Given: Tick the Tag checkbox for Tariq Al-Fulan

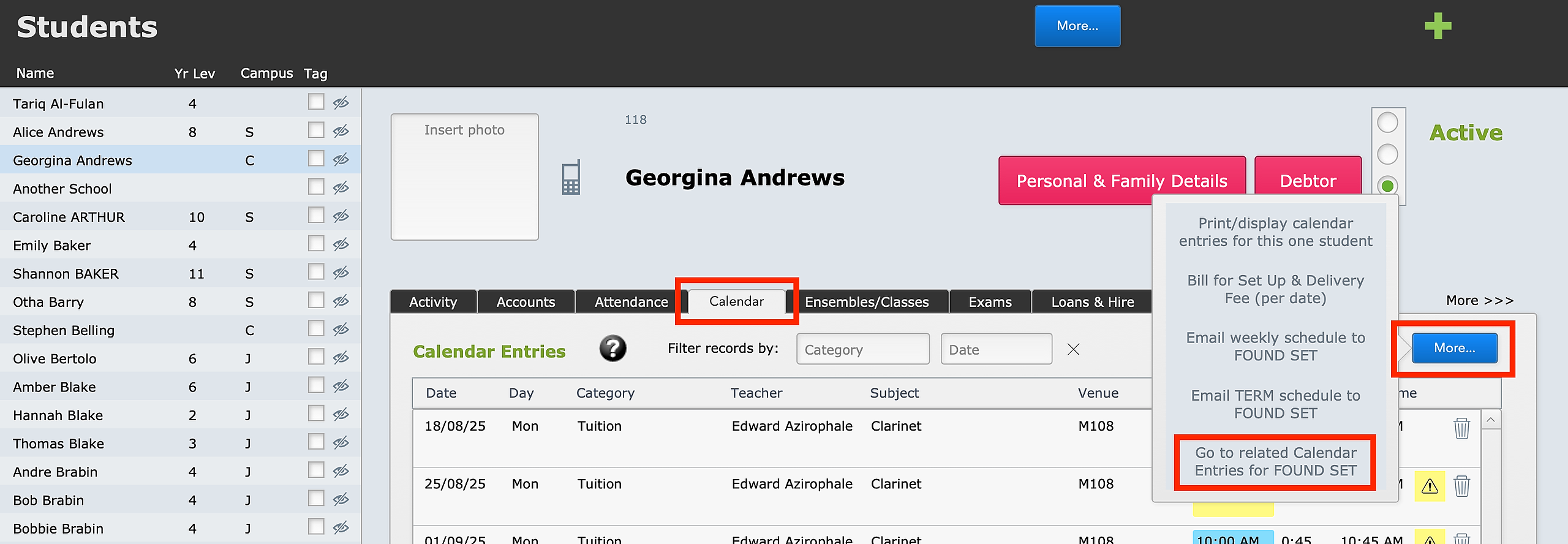Looking at the screenshot, I should click(x=316, y=102).
